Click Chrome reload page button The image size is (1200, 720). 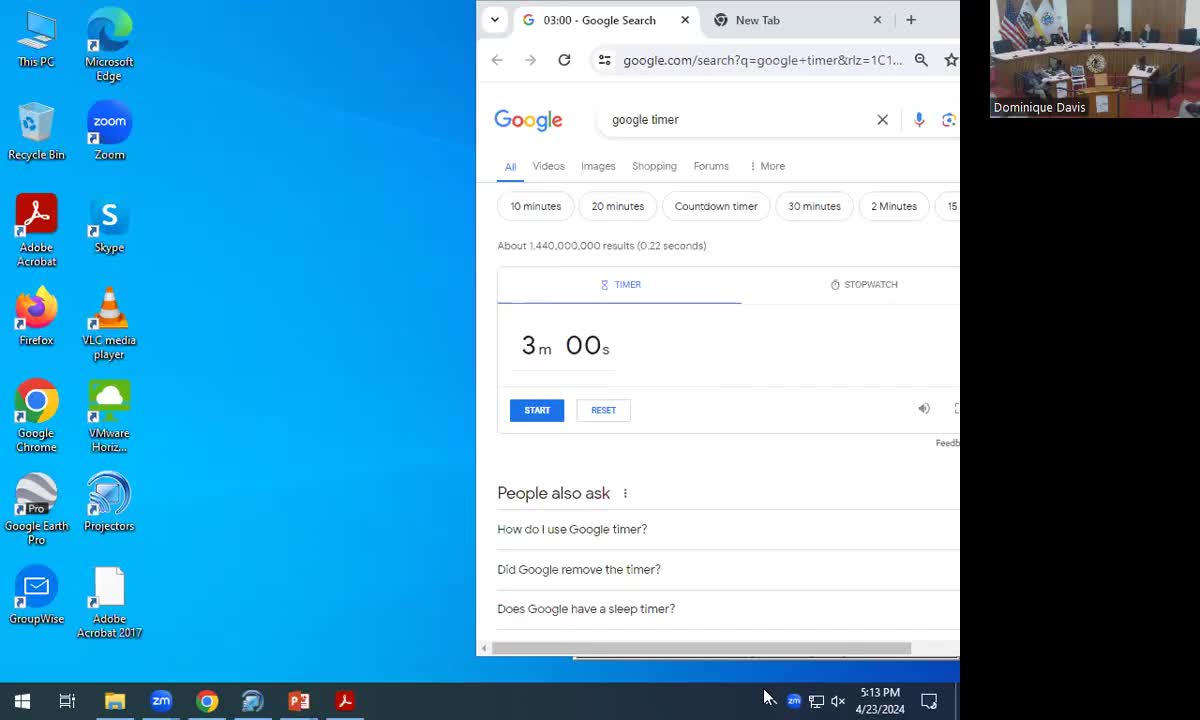tap(564, 60)
